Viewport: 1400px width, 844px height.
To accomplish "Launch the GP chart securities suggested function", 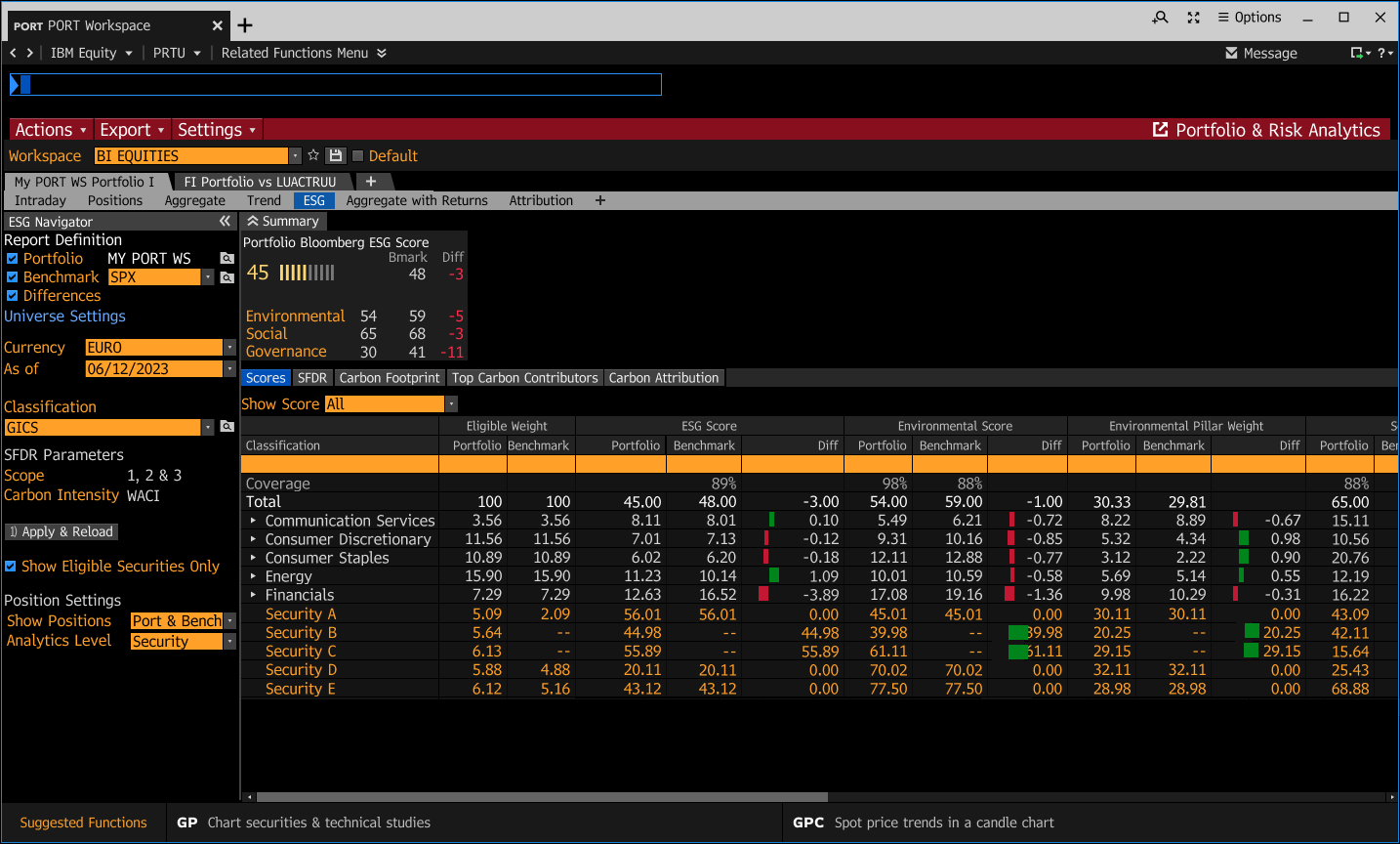I will point(304,823).
